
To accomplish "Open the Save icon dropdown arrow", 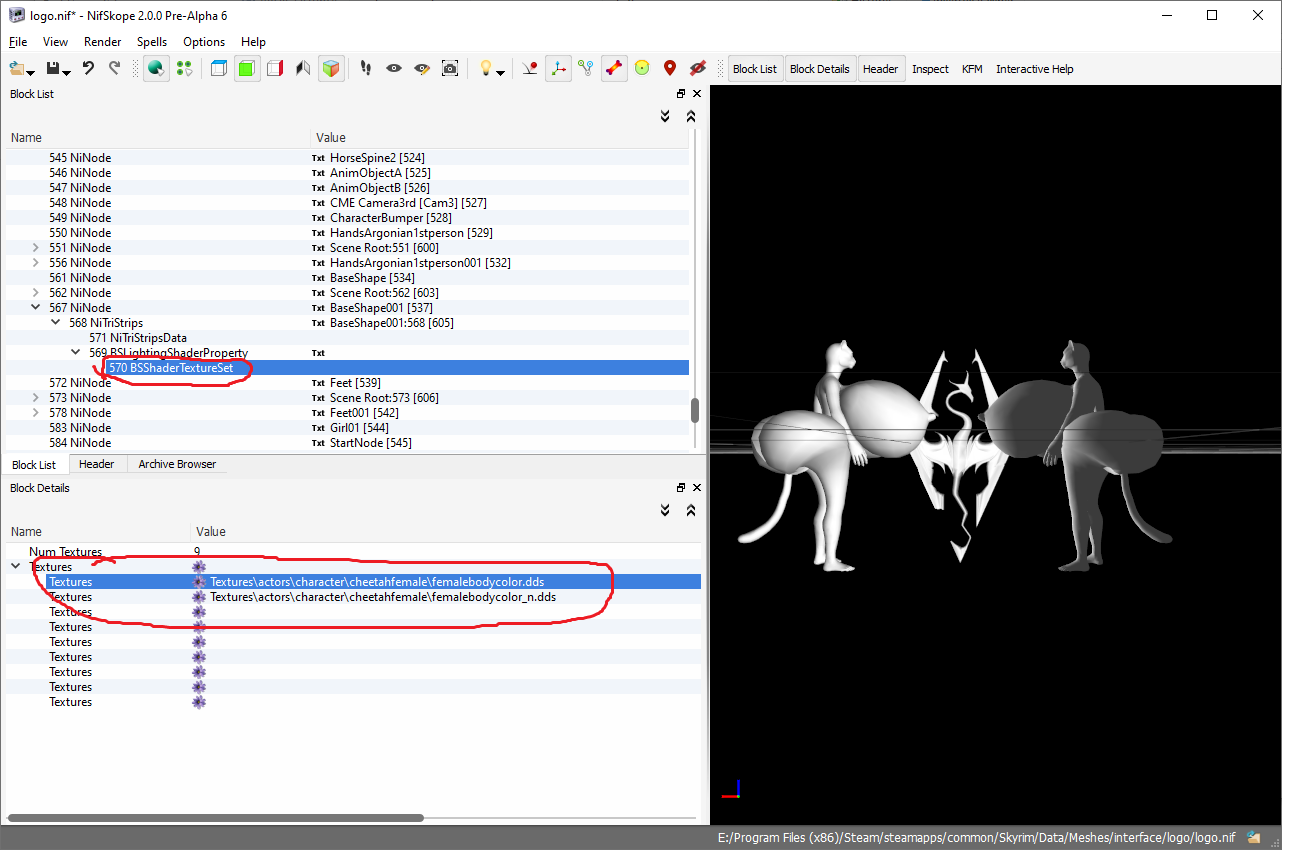I will [x=67, y=72].
